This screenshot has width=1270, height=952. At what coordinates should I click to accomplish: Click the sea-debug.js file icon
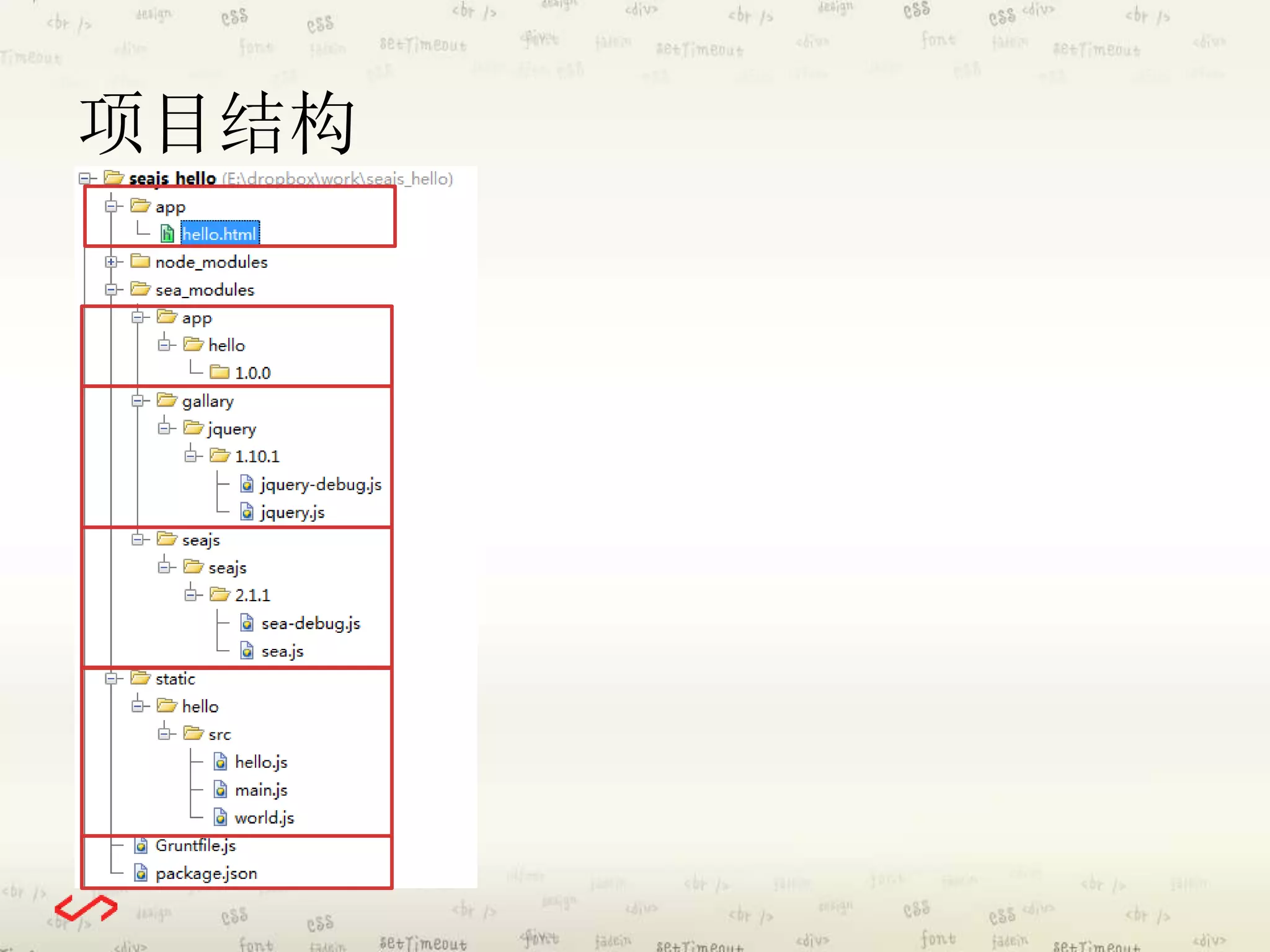pos(247,623)
